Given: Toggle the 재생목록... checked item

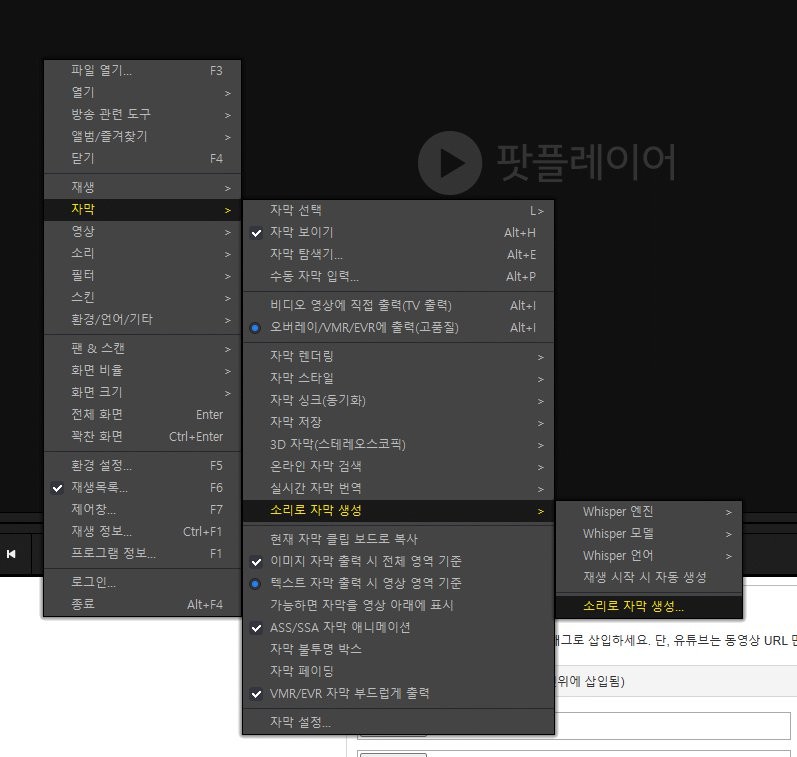Looking at the screenshot, I should tap(142, 488).
